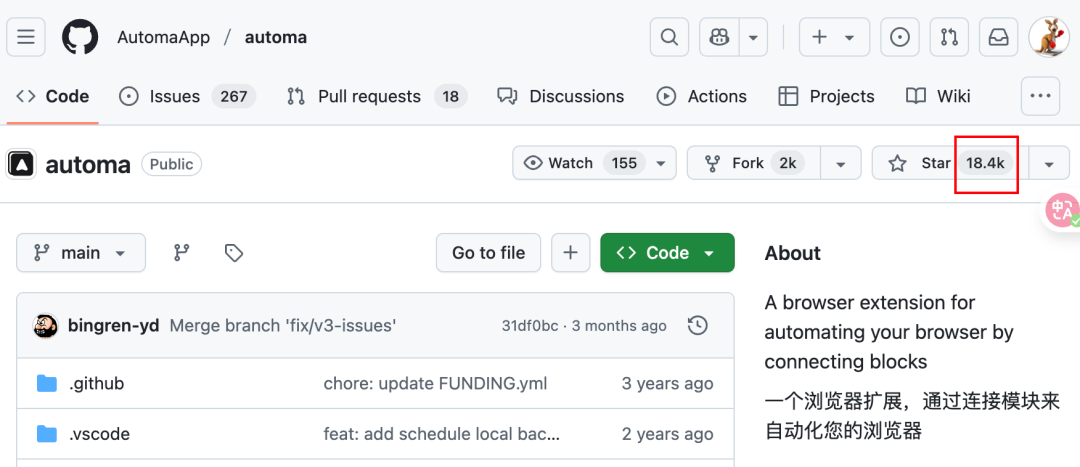View branches via the branch icon

coord(181,253)
